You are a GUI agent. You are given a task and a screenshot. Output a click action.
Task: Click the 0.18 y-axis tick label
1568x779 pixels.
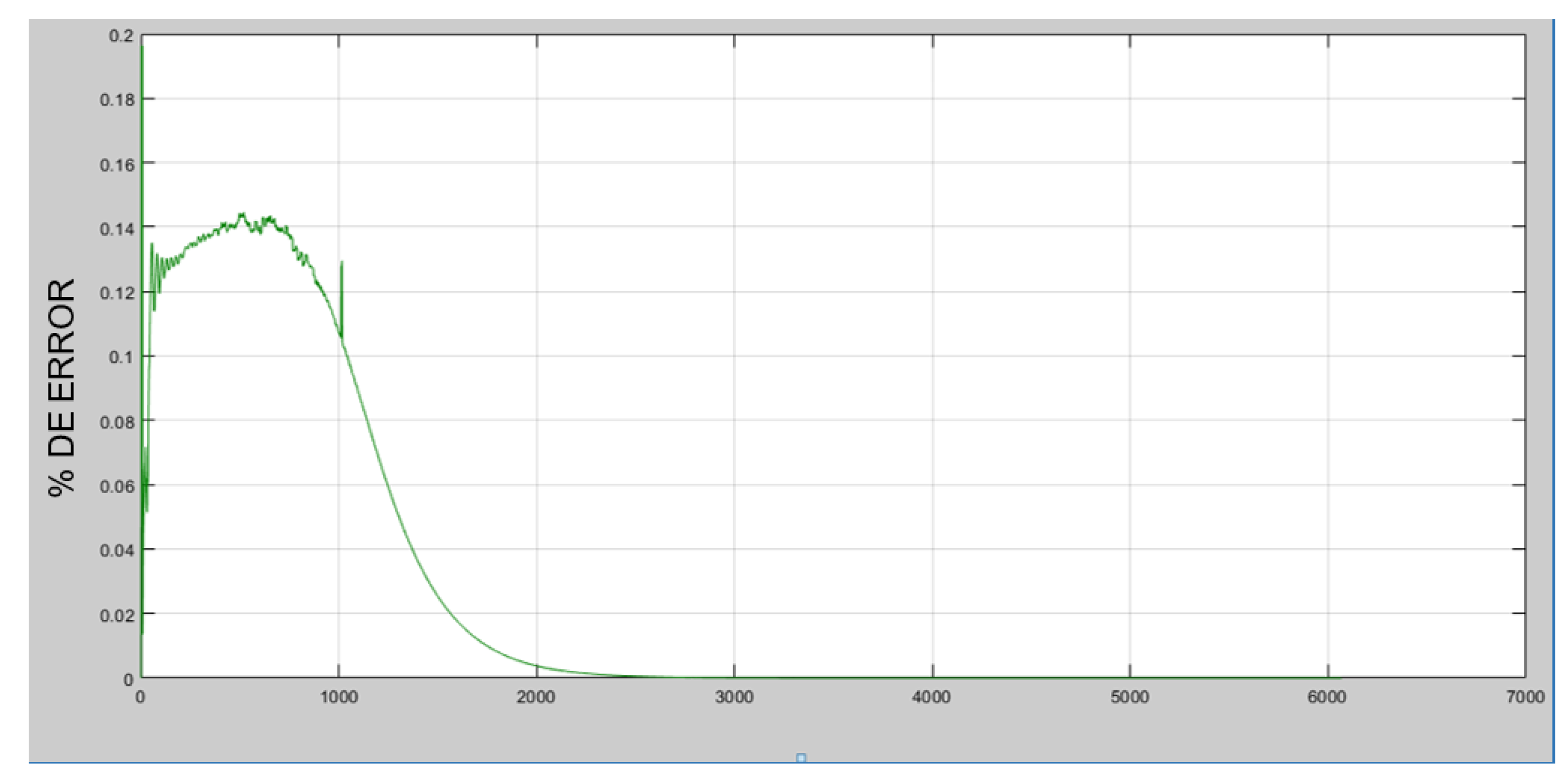click(117, 100)
